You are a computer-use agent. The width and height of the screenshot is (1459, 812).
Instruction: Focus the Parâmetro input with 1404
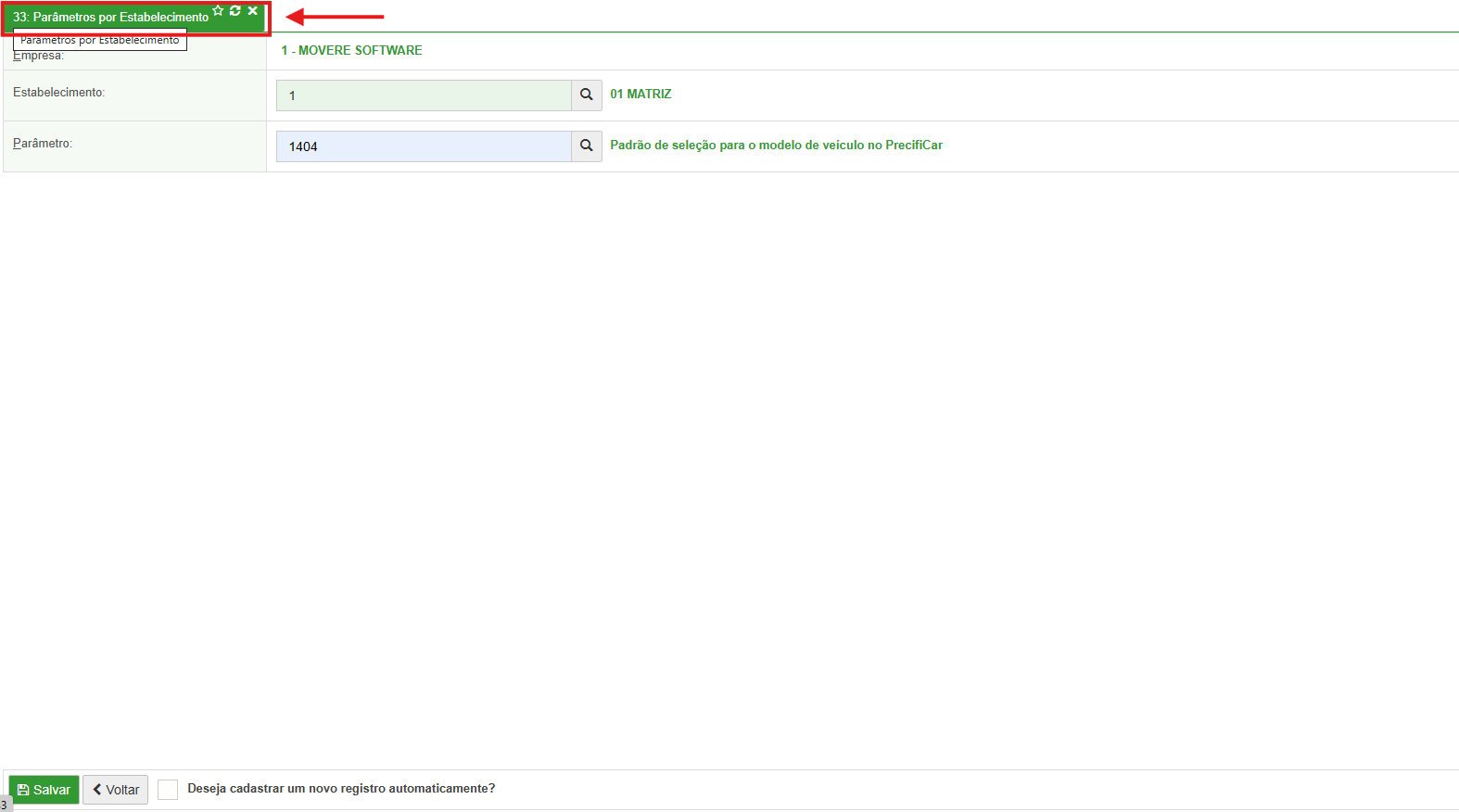(x=424, y=146)
